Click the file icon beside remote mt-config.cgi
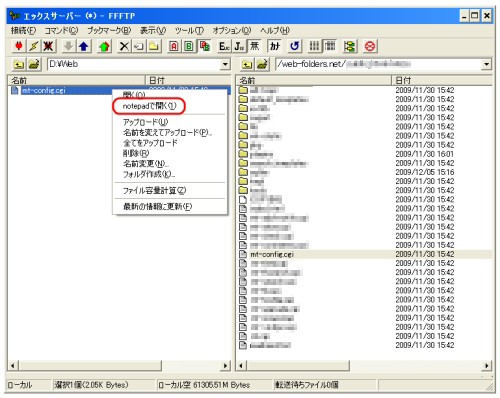 click(x=243, y=254)
